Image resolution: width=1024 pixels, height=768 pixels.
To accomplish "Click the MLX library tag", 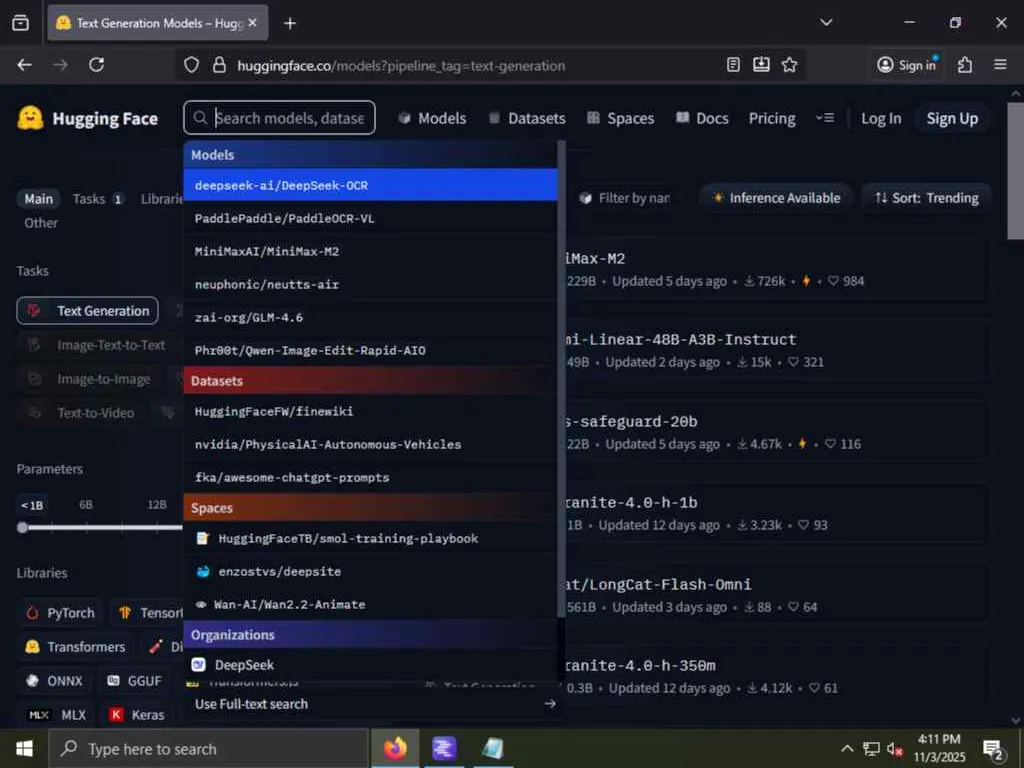I will [57, 714].
